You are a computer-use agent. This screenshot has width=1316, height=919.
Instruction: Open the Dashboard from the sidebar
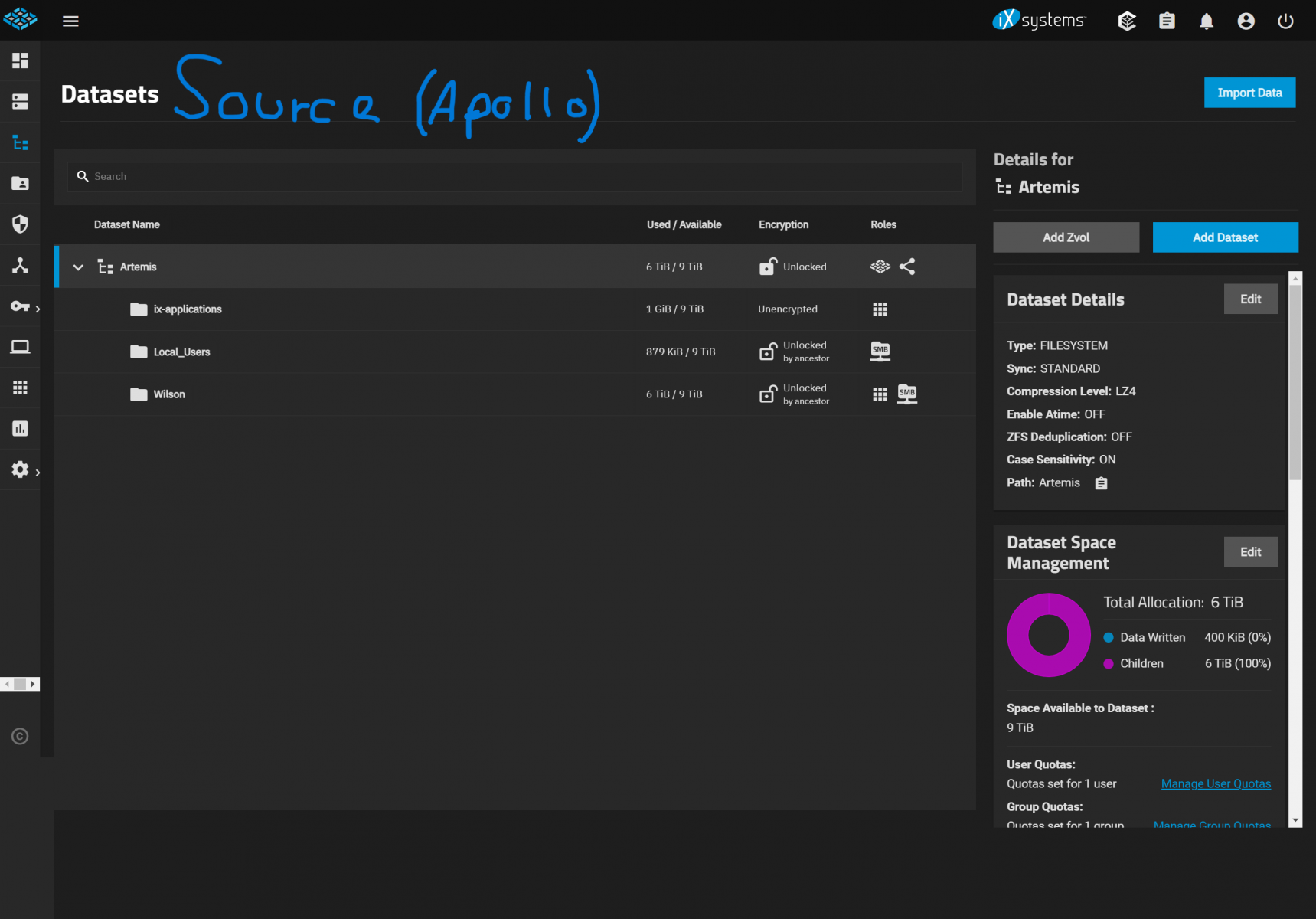(20, 61)
